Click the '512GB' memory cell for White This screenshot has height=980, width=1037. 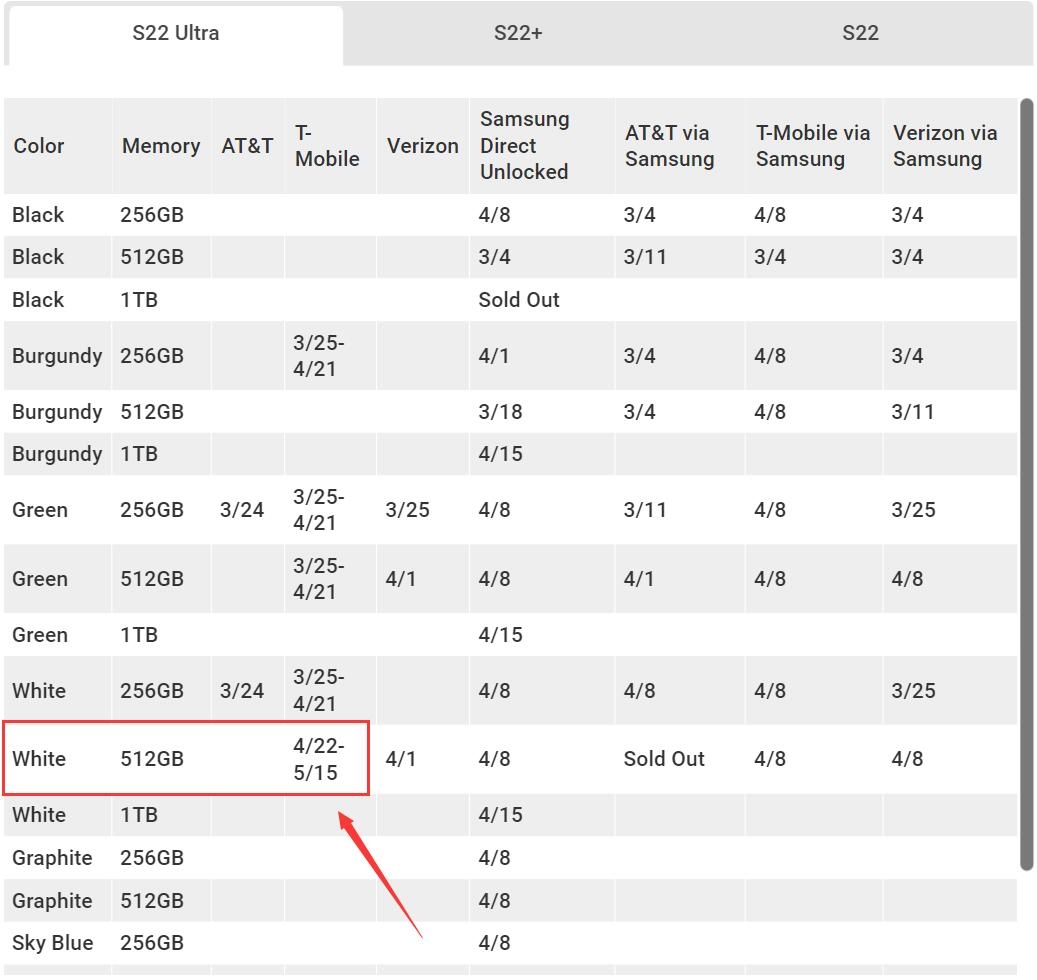tap(152, 758)
